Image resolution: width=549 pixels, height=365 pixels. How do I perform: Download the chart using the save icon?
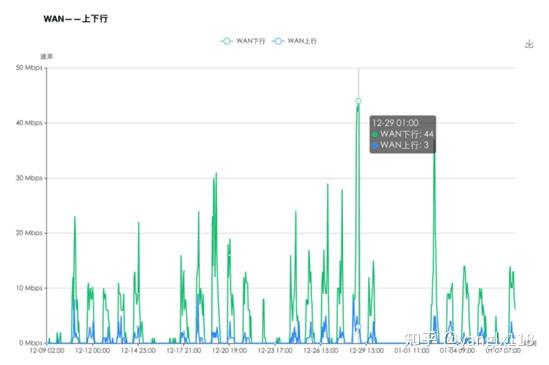click(x=529, y=44)
